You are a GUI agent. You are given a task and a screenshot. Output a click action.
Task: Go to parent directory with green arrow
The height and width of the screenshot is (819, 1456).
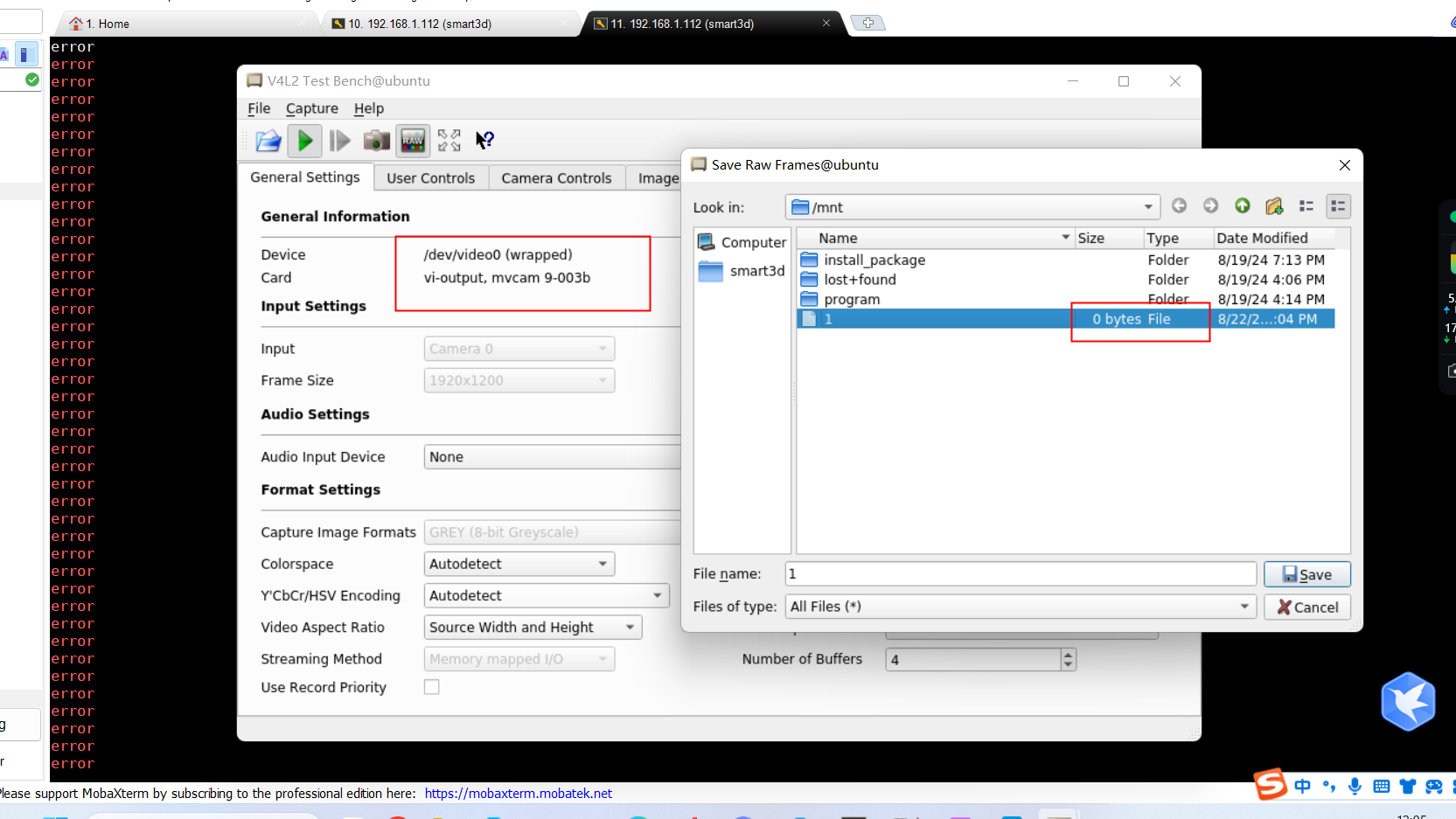(x=1242, y=206)
